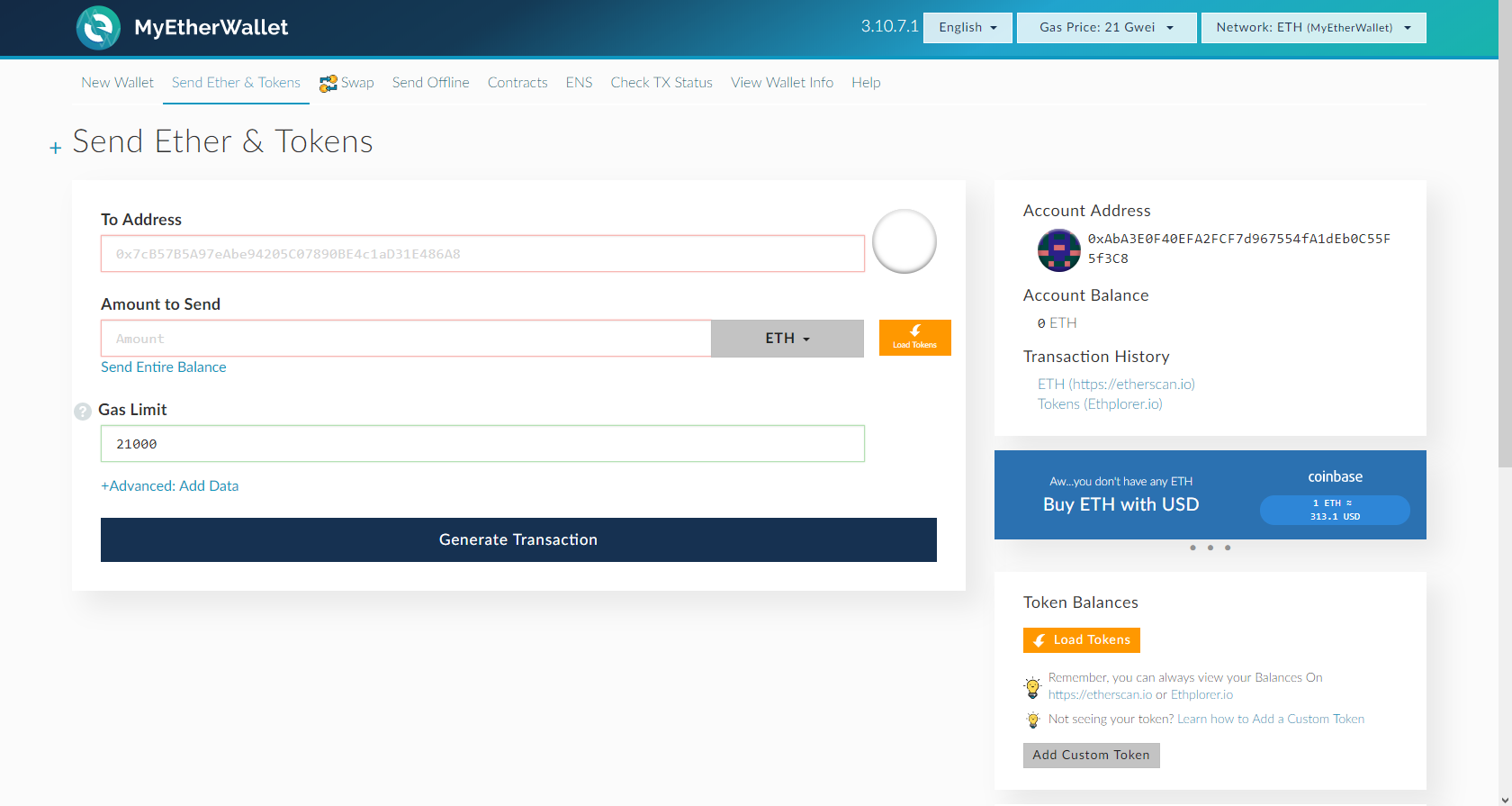Click the Add Custom Token button

click(1091, 756)
